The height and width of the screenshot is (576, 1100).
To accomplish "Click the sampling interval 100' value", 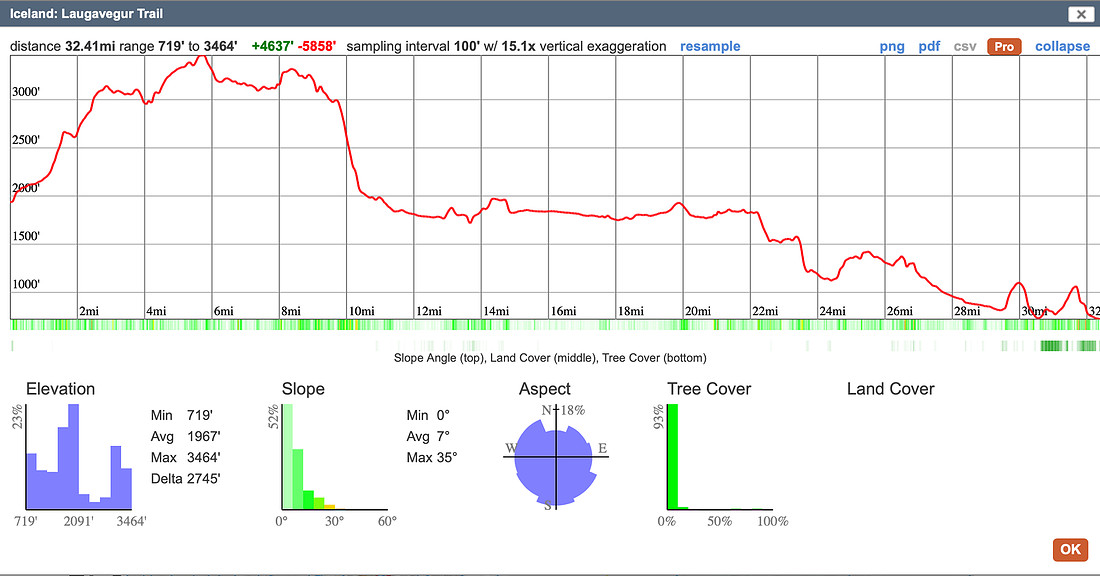I will 466,46.
